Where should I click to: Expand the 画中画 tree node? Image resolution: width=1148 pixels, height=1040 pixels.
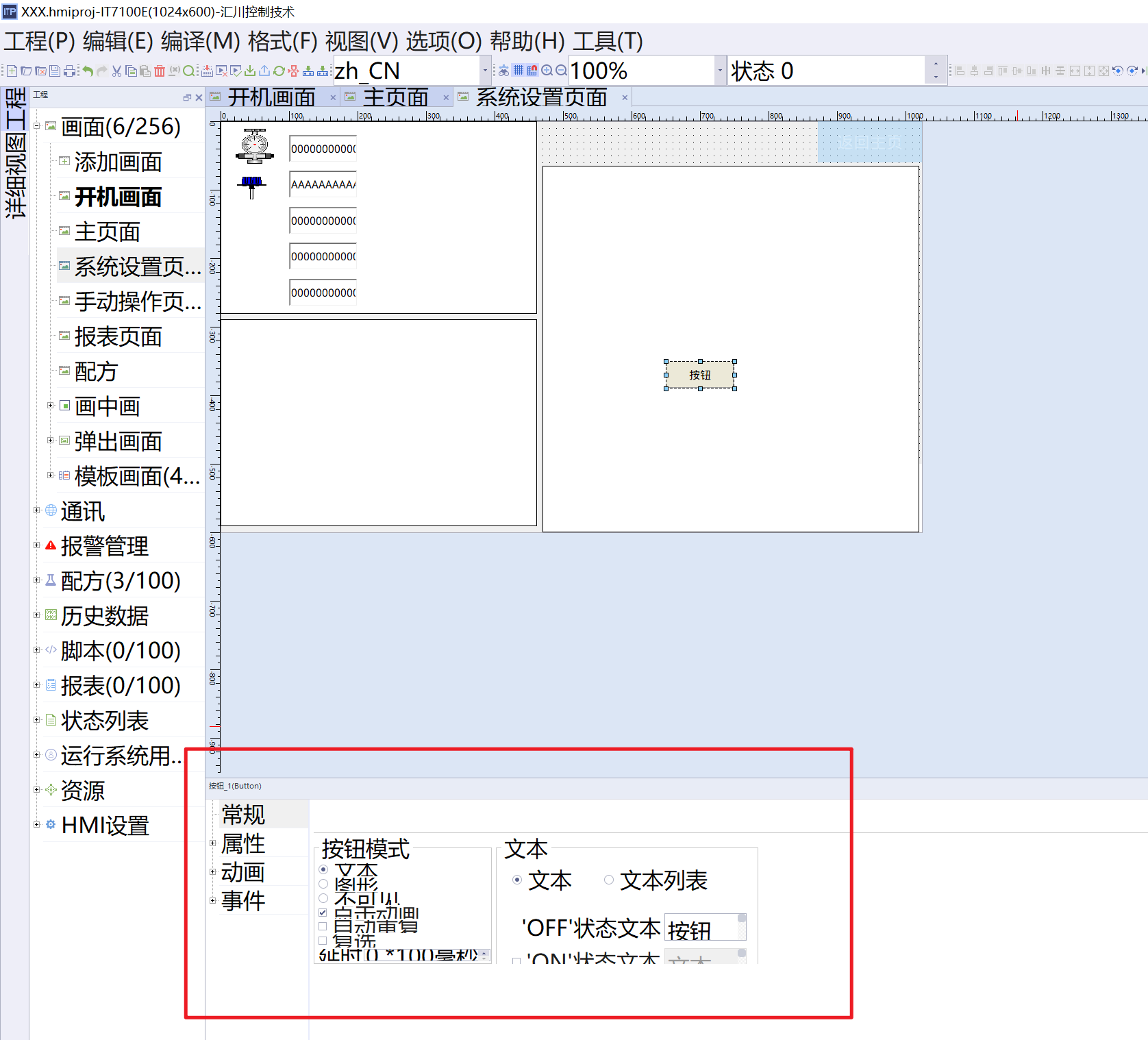coord(50,406)
